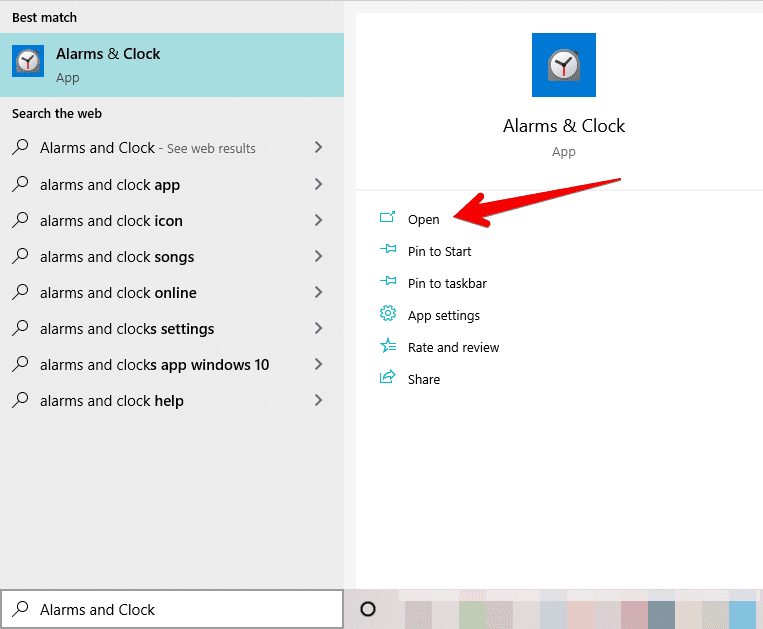
Task: Click search icon beside 'alarms and clocks settings'
Action: [x=20, y=328]
